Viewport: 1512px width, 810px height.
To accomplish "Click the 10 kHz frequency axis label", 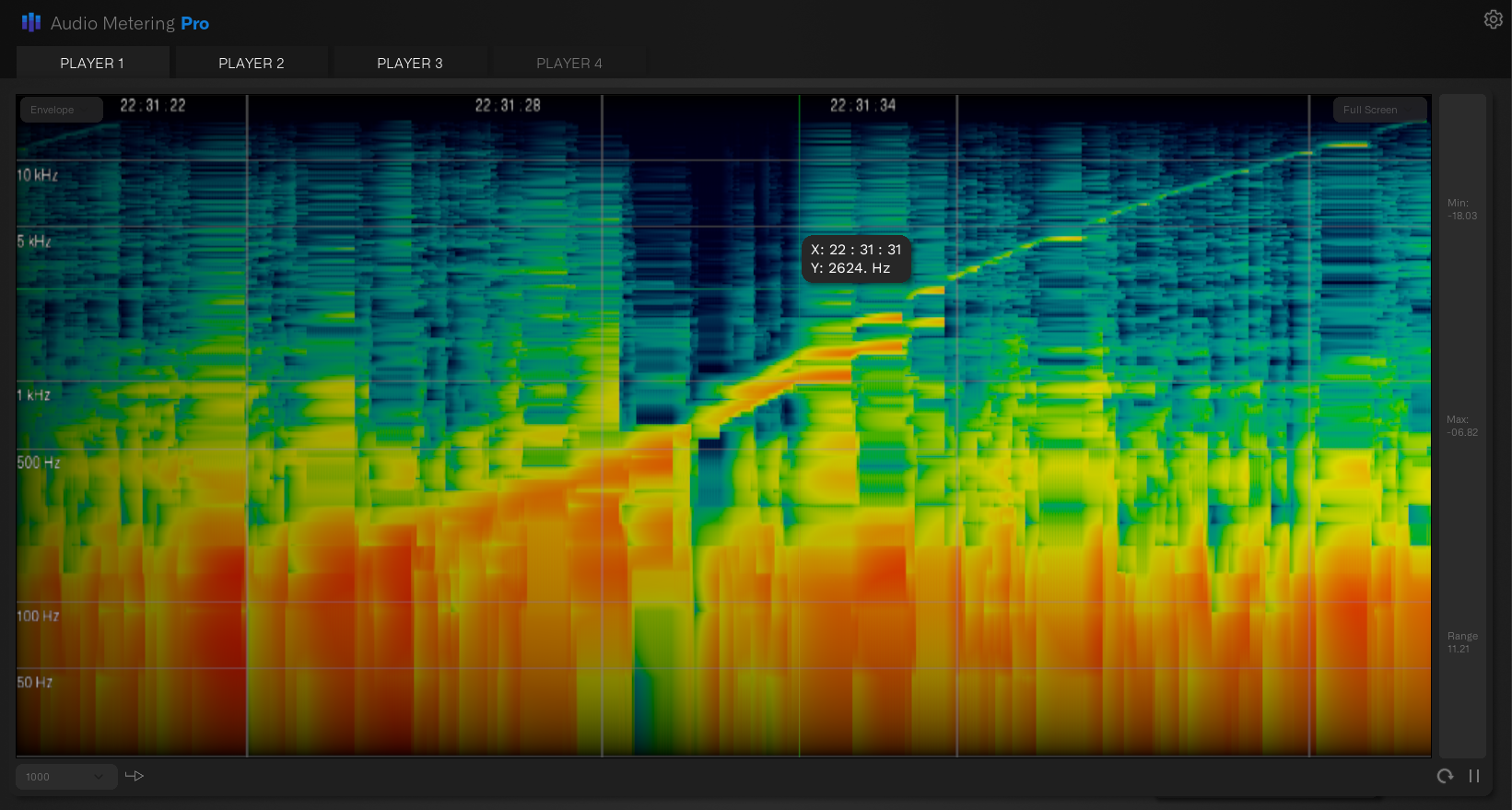I will tap(38, 175).
